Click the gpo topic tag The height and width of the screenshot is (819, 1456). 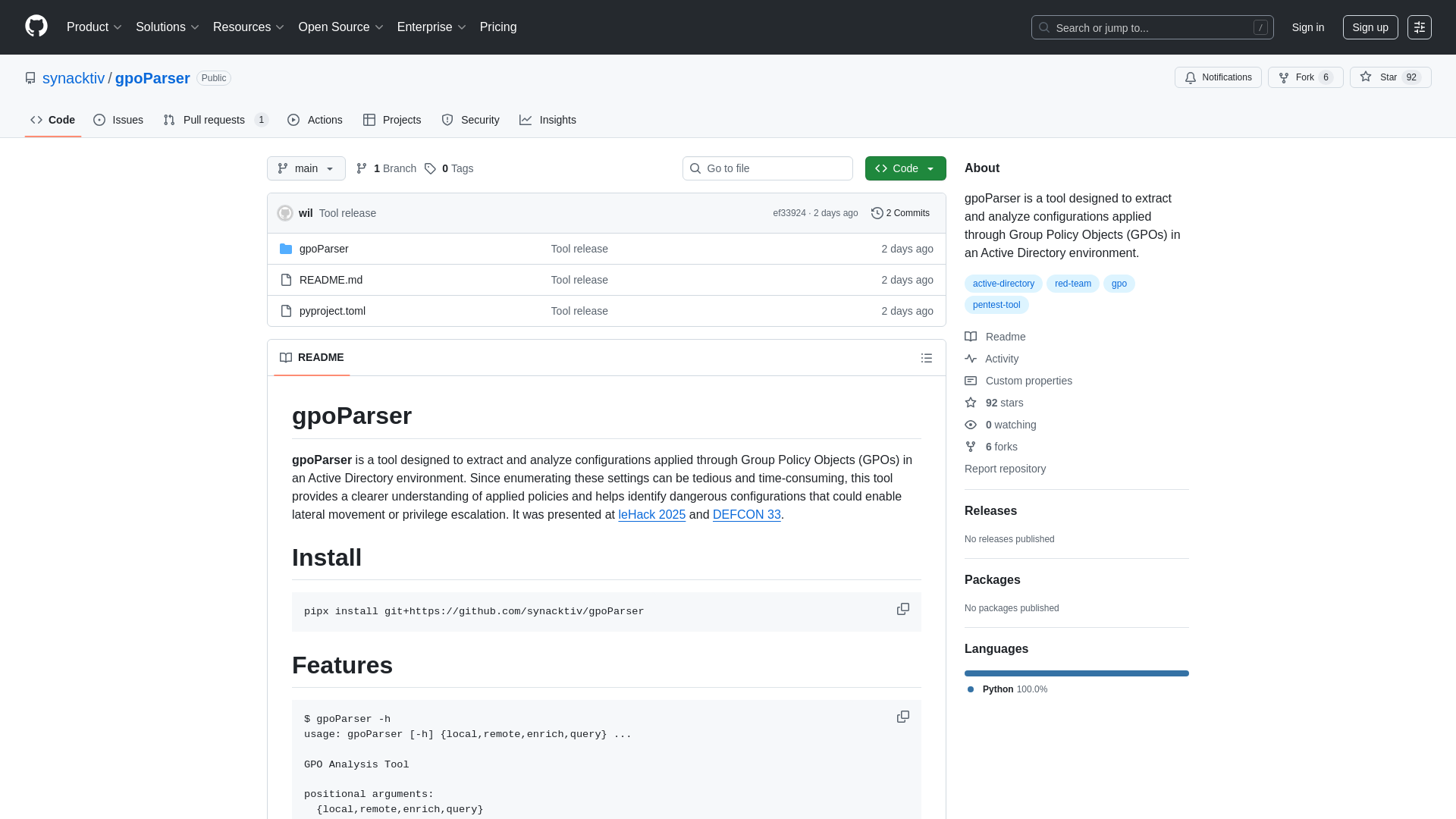(x=1119, y=284)
